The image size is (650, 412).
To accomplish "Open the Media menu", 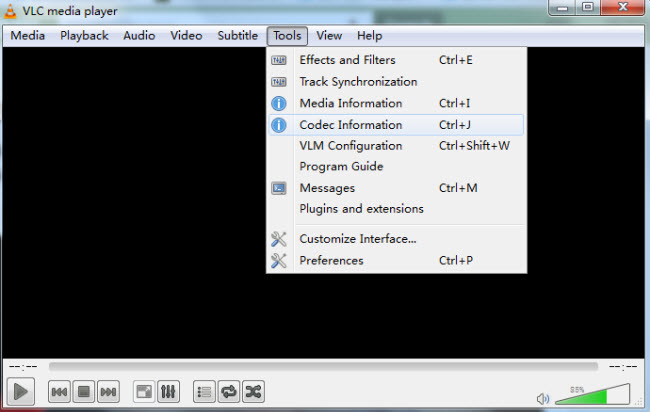I will [28, 36].
